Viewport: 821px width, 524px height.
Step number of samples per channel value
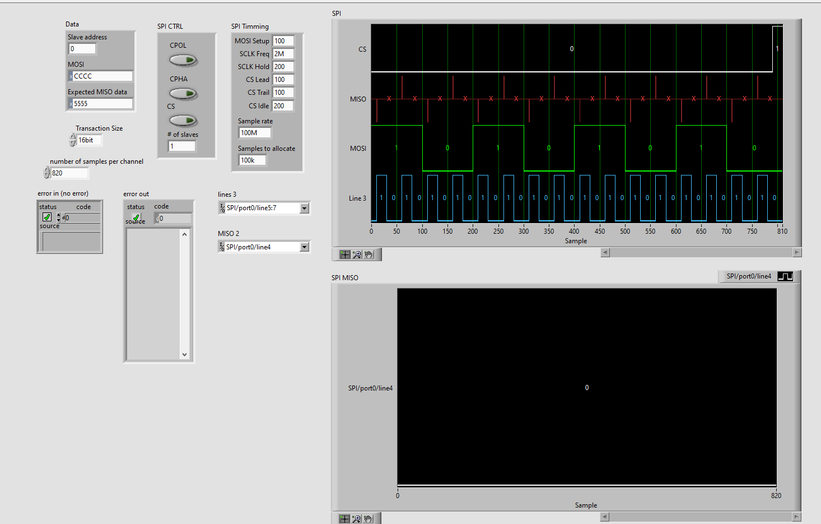tap(47, 173)
